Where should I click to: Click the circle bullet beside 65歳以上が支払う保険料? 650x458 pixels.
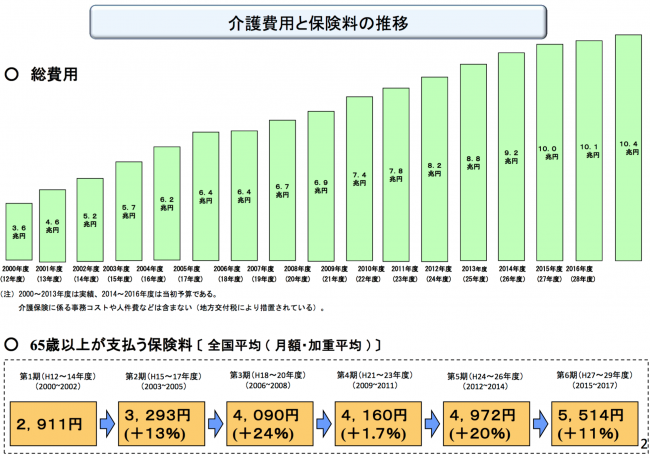click(x=12, y=343)
